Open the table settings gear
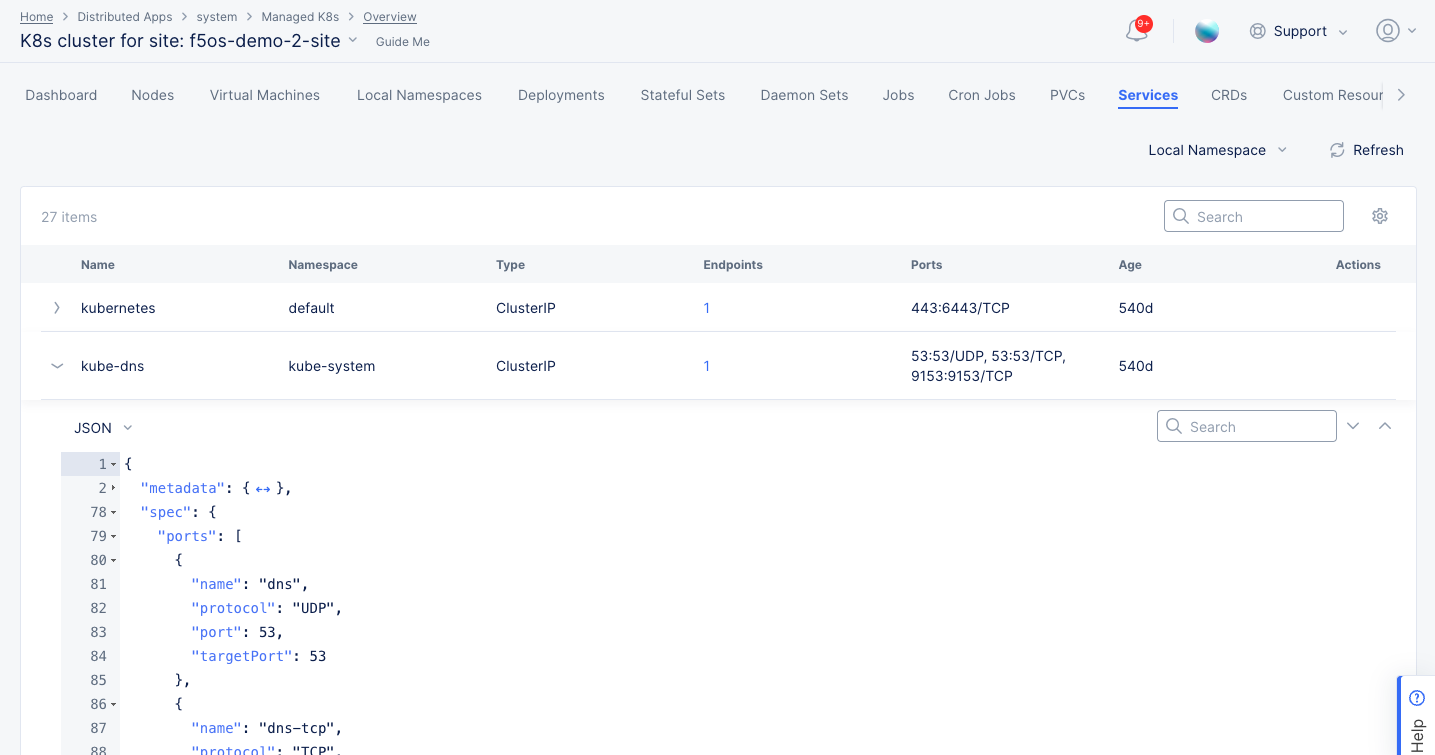This screenshot has width=1435, height=755. 1380,216
